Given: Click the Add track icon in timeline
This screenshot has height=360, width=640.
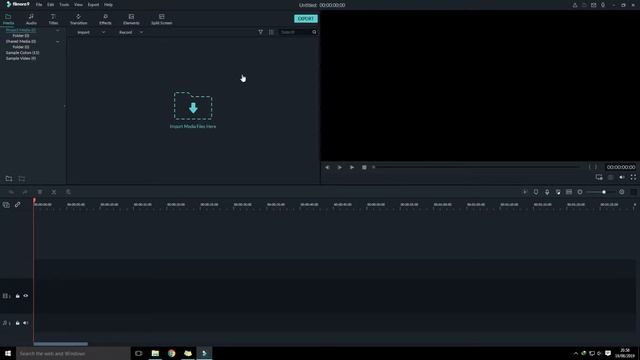Looking at the screenshot, I should 6,204.
